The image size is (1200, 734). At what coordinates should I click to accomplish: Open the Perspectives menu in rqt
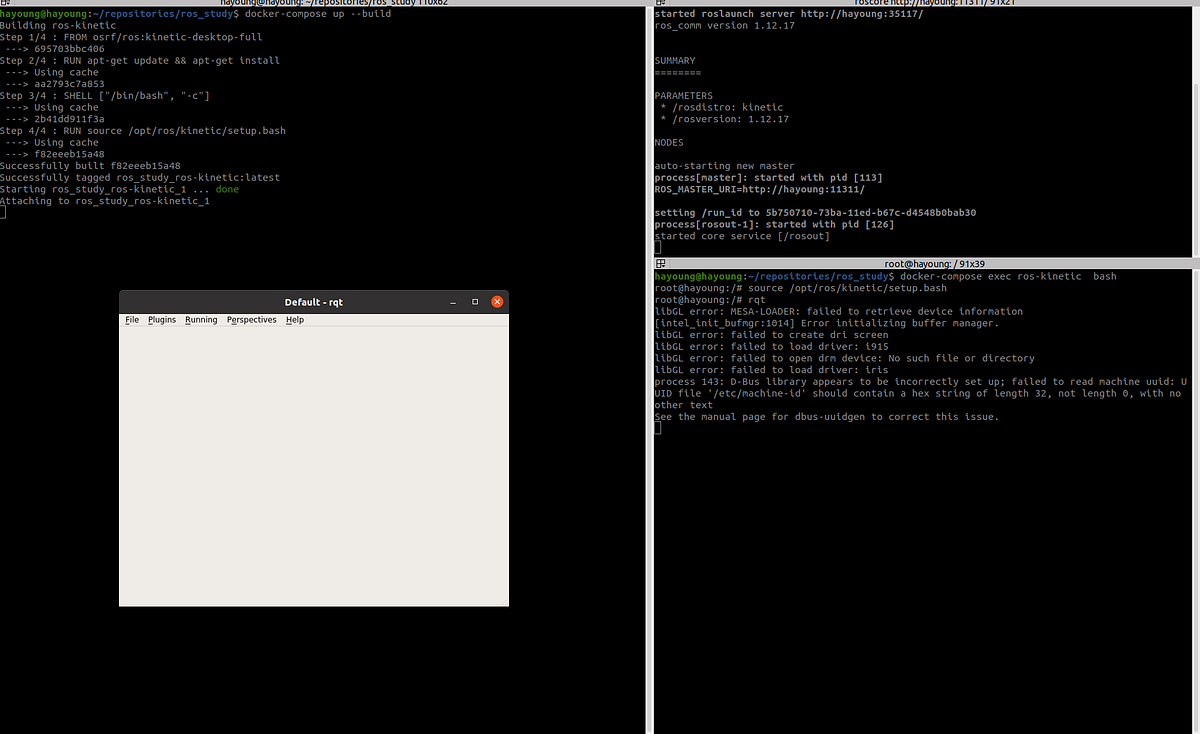coord(251,319)
